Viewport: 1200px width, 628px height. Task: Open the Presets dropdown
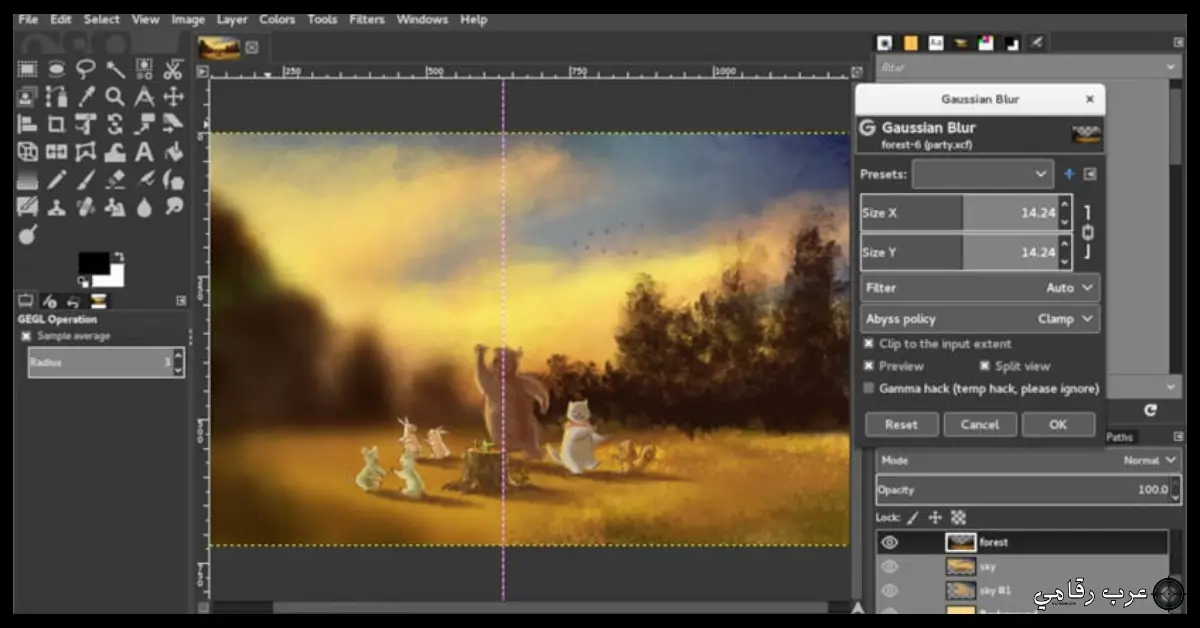tap(982, 174)
